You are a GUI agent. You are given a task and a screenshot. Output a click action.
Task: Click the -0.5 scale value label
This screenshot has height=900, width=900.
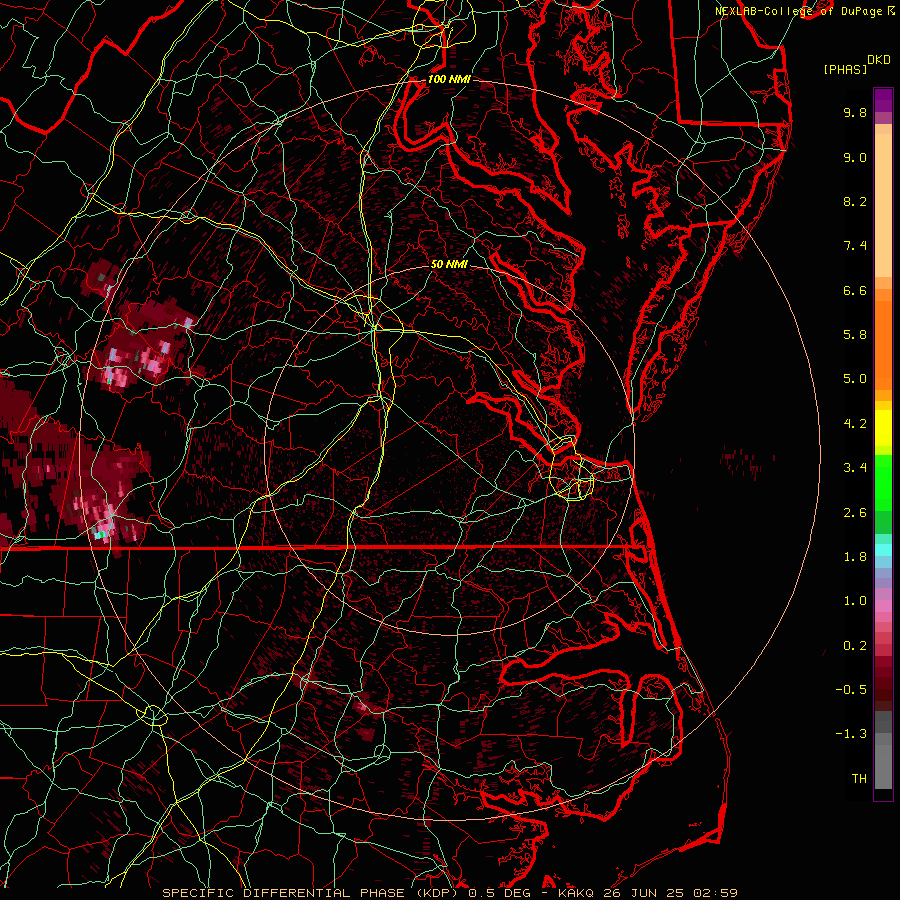tap(851, 690)
